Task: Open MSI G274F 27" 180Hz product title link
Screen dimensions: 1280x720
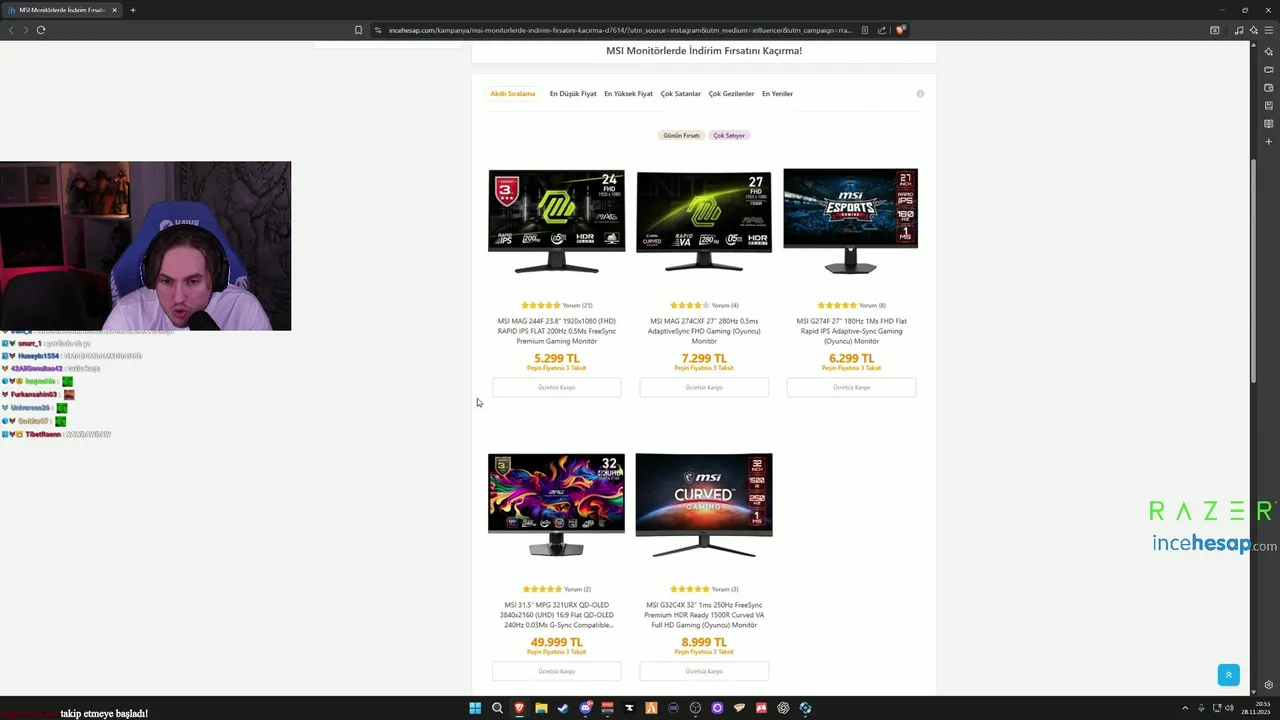Action: pos(851,331)
